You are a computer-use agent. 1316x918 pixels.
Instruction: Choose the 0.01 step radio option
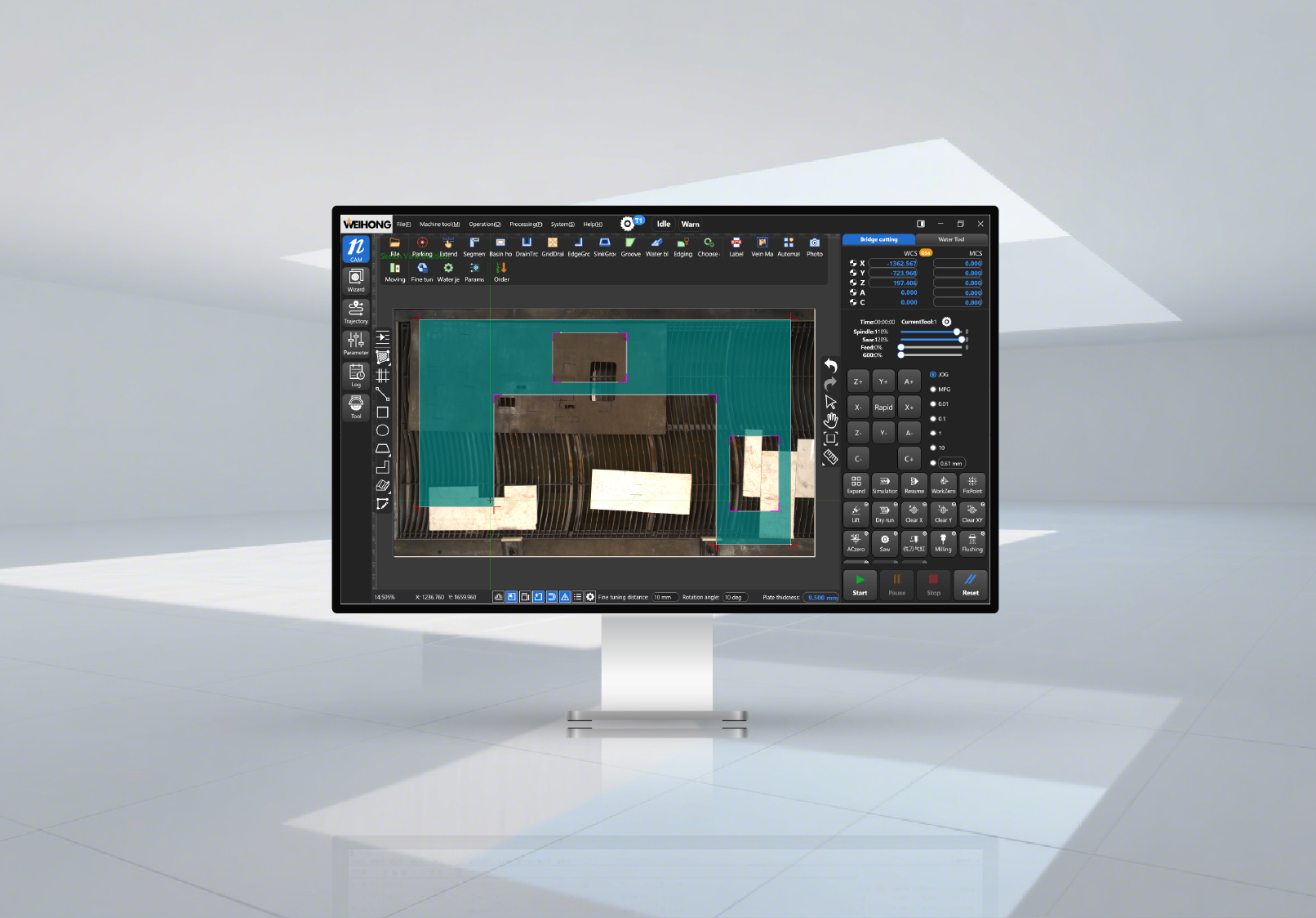coord(933,404)
